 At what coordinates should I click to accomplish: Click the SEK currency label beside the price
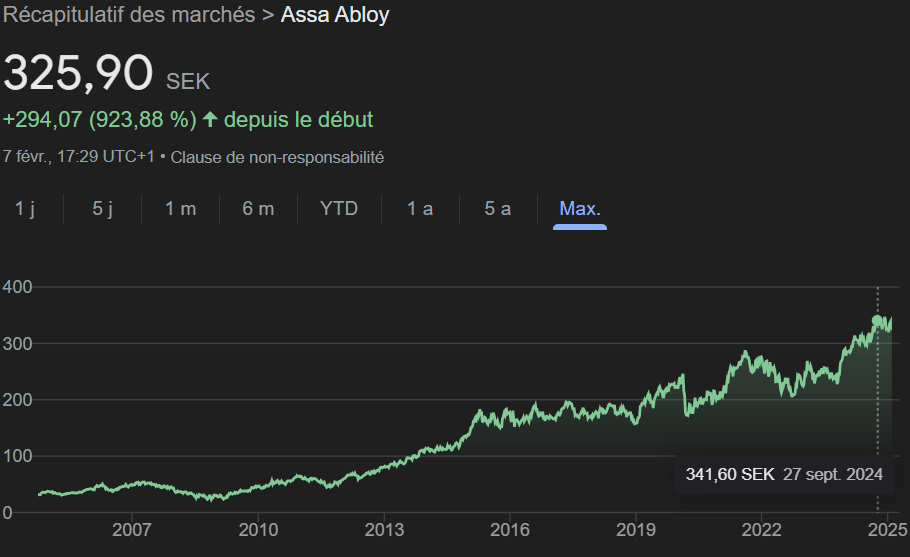(x=188, y=81)
